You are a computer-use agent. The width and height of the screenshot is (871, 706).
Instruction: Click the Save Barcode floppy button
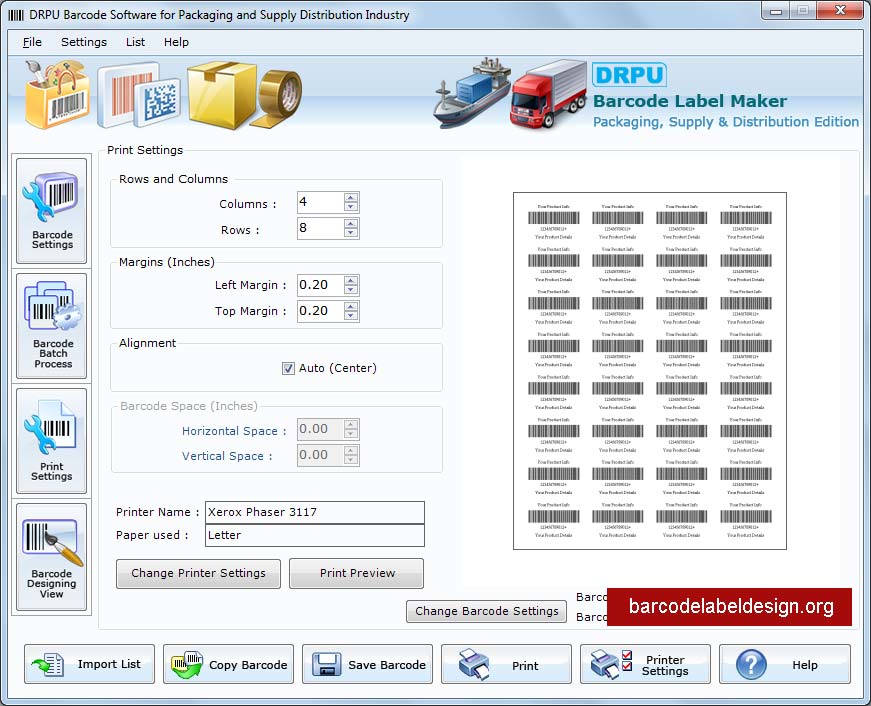(367, 664)
